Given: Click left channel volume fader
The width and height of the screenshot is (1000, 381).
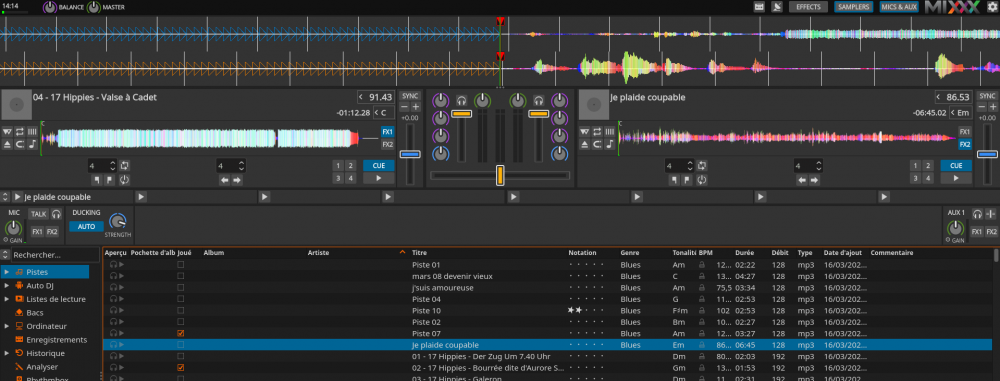Looking at the screenshot, I should click(x=461, y=114).
